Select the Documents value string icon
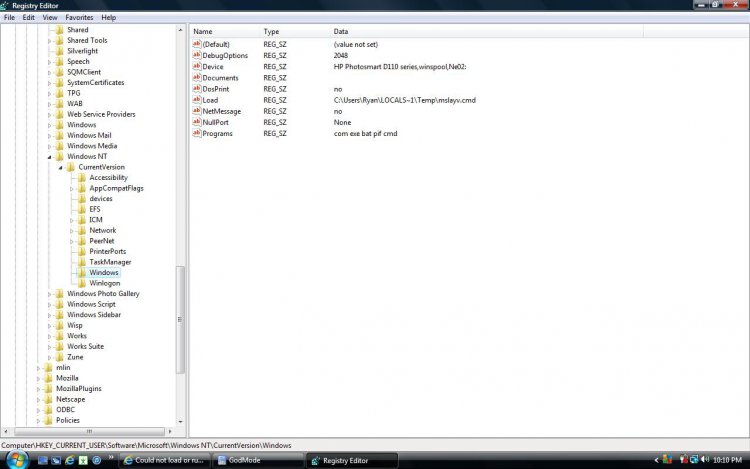 coord(197,77)
